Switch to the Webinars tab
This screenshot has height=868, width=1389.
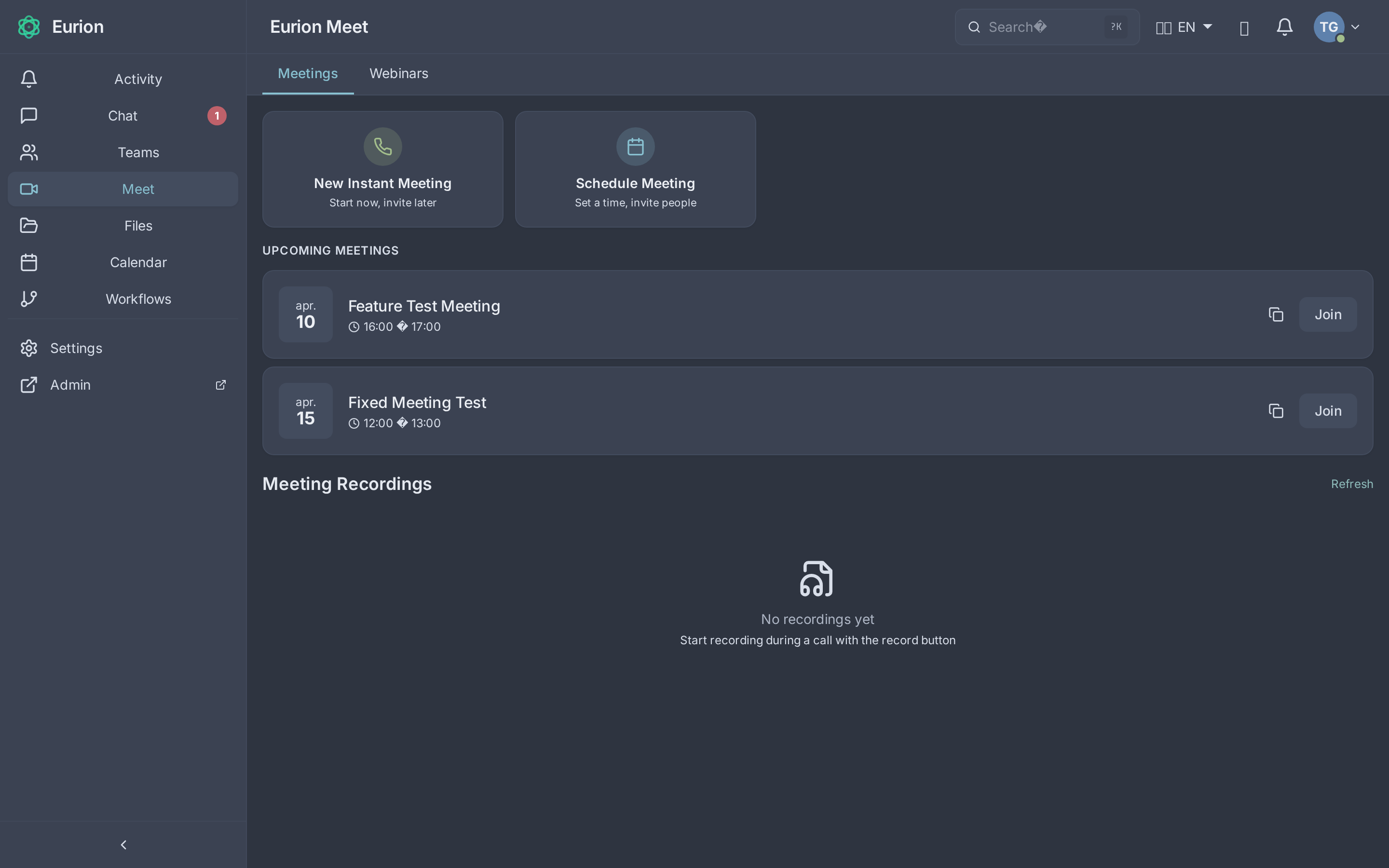coord(399,73)
